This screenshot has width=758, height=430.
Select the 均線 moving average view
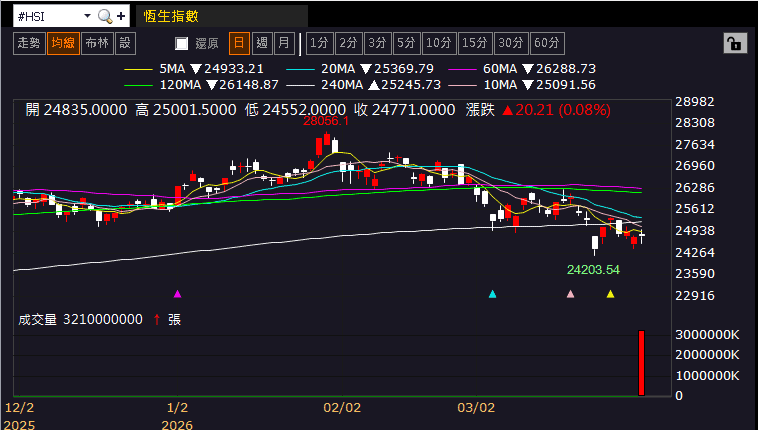(x=63, y=43)
